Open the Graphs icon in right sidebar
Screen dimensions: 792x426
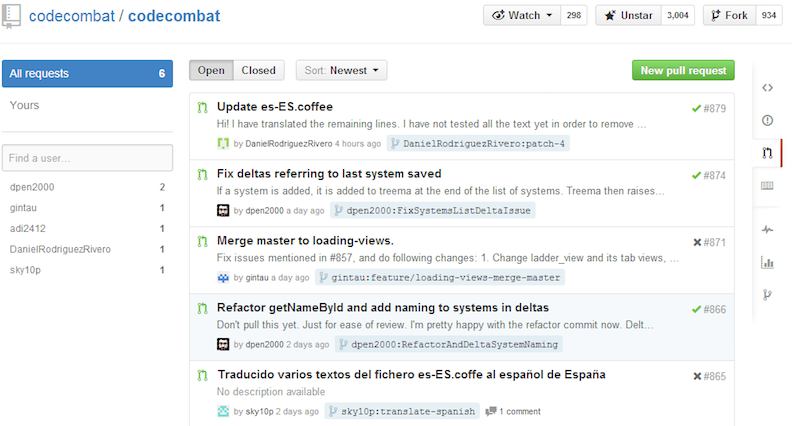click(x=767, y=262)
